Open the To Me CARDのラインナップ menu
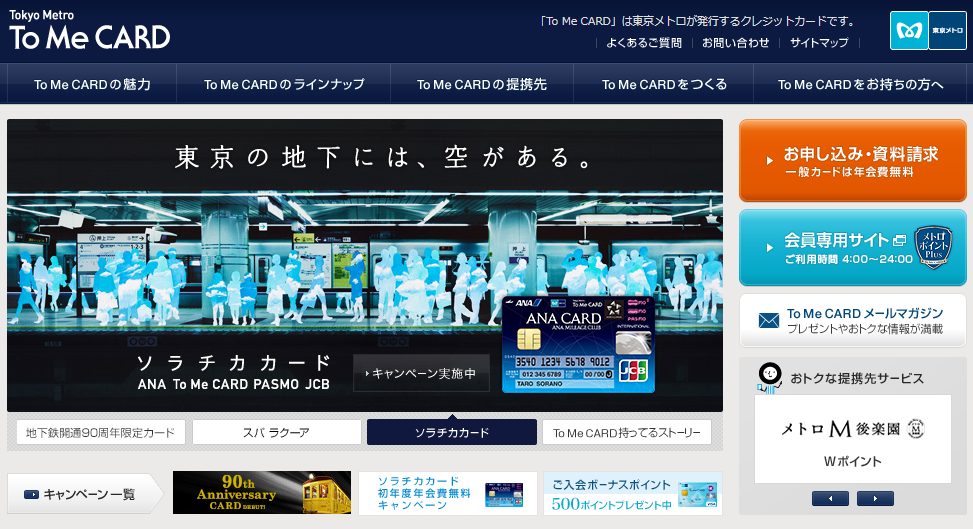Image resolution: width=973 pixels, height=529 pixels. click(x=284, y=84)
